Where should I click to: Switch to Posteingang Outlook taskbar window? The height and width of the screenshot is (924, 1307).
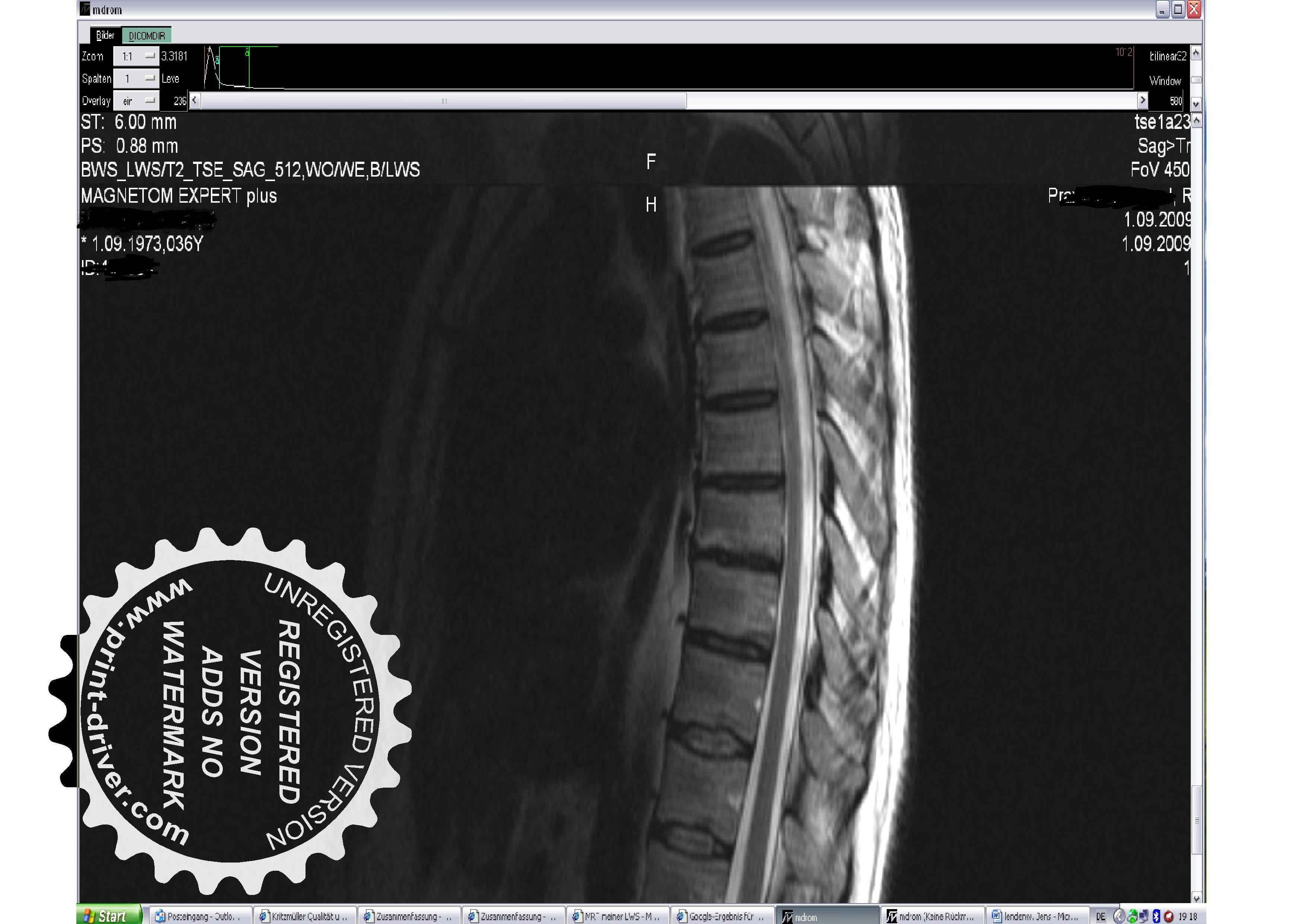pyautogui.click(x=199, y=916)
